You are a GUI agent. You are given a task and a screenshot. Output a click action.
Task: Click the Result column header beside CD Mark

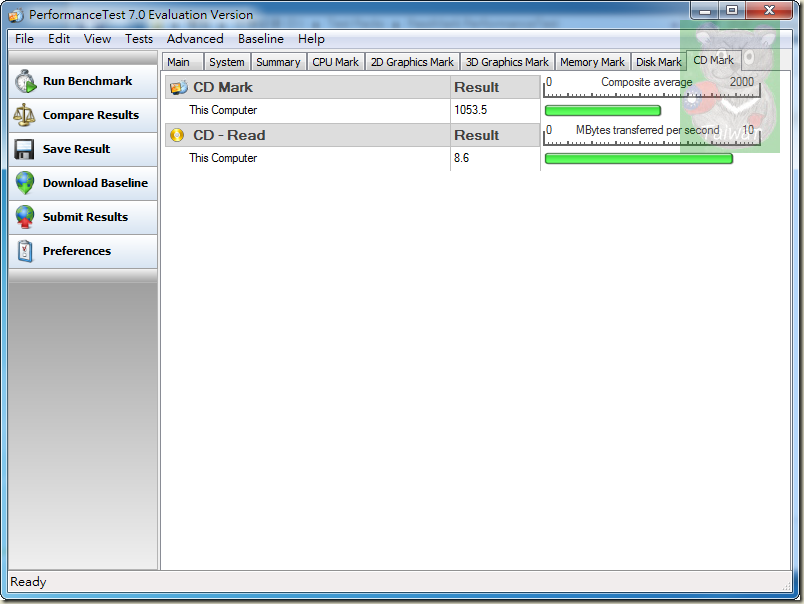click(476, 88)
